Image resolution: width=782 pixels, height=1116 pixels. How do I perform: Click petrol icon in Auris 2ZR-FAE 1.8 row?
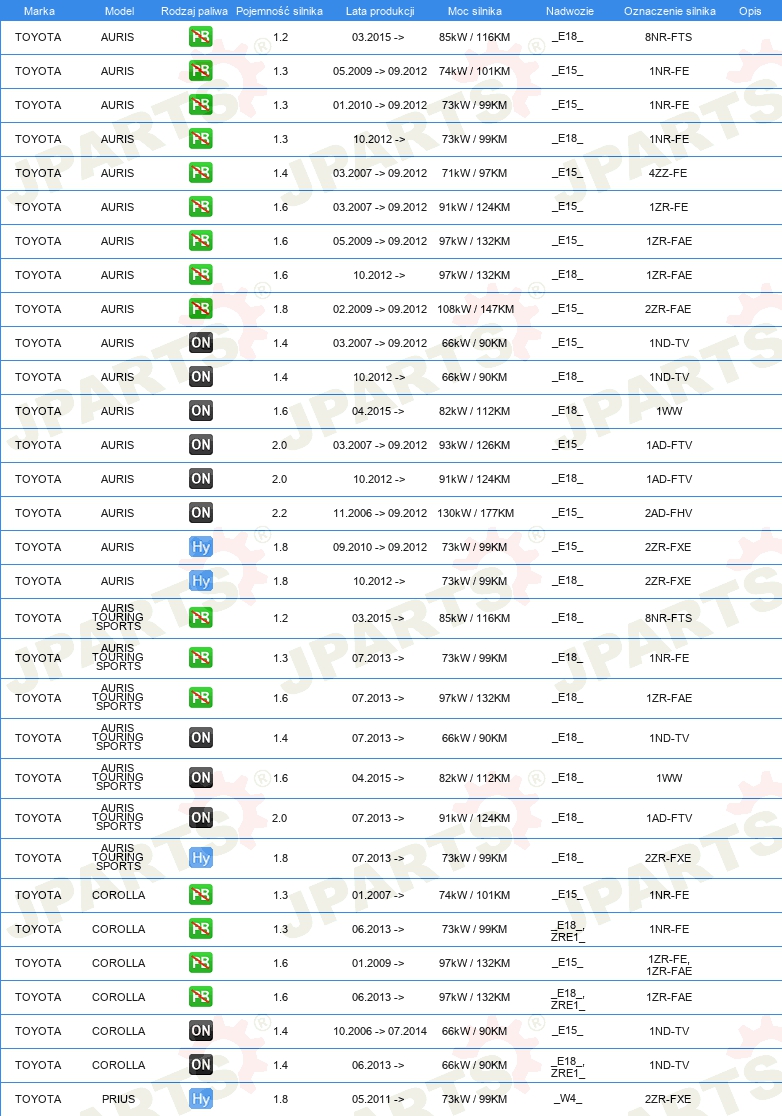201,308
